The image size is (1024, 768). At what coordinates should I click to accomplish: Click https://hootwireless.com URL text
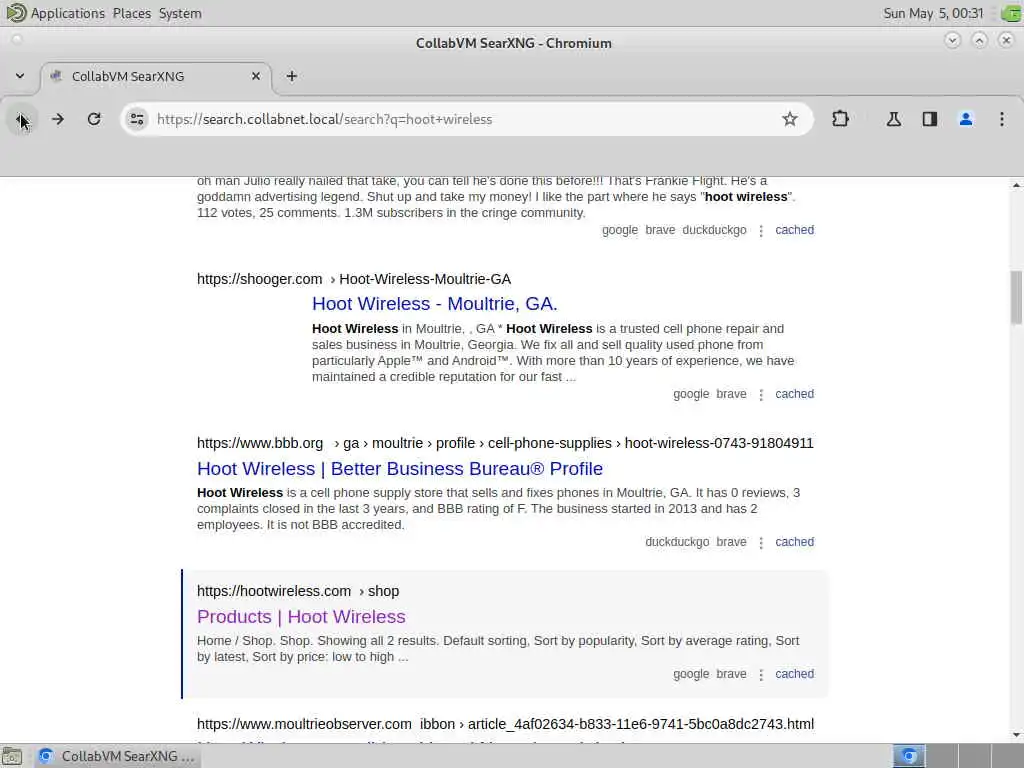[274, 591]
